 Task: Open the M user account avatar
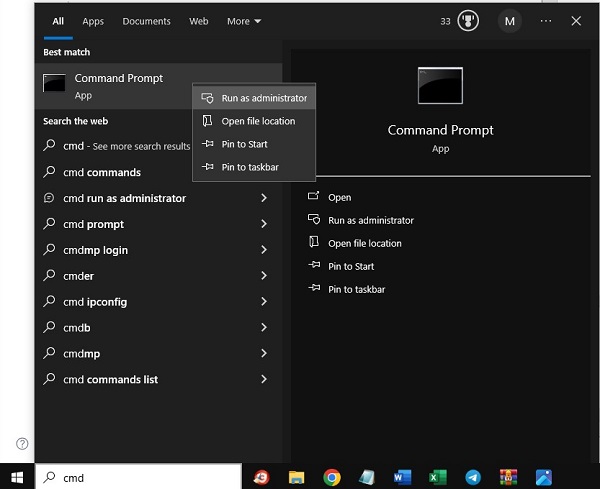[510, 21]
